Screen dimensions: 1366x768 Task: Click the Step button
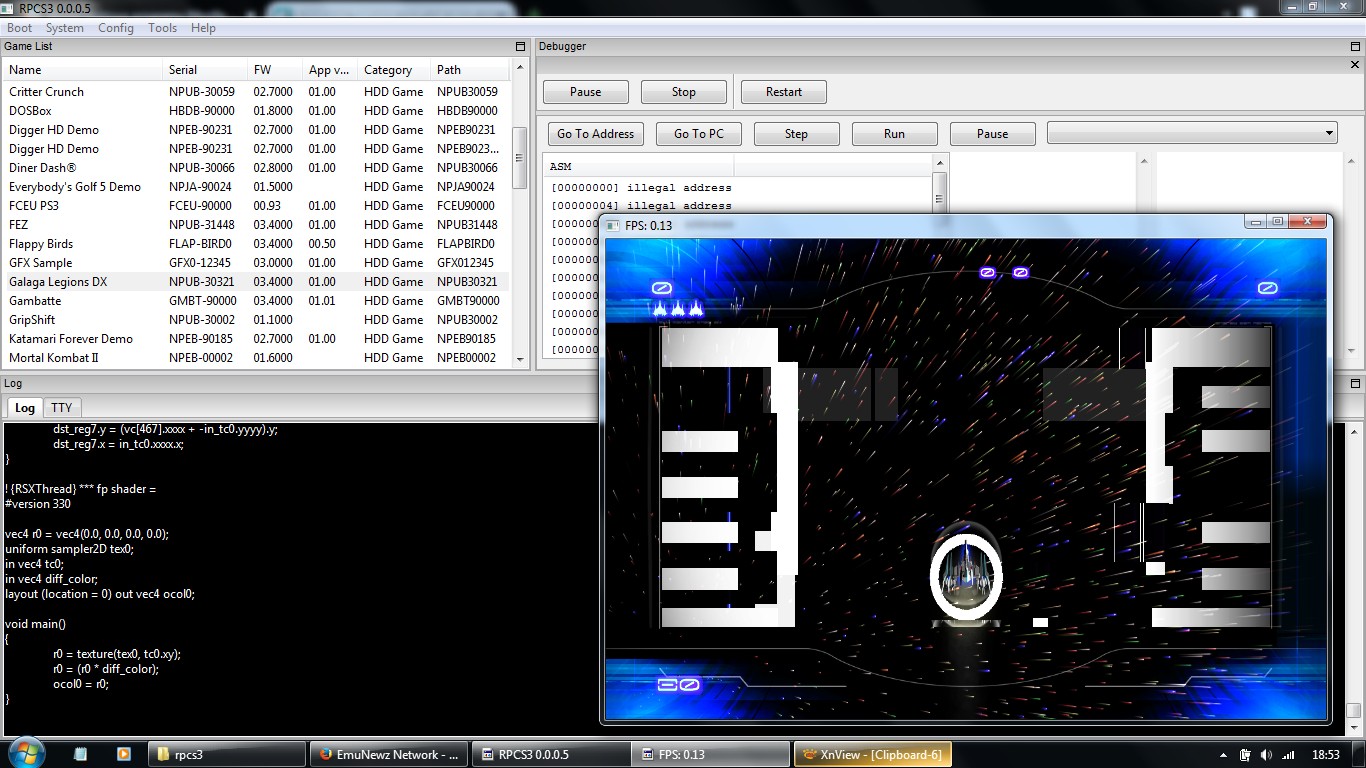[797, 134]
